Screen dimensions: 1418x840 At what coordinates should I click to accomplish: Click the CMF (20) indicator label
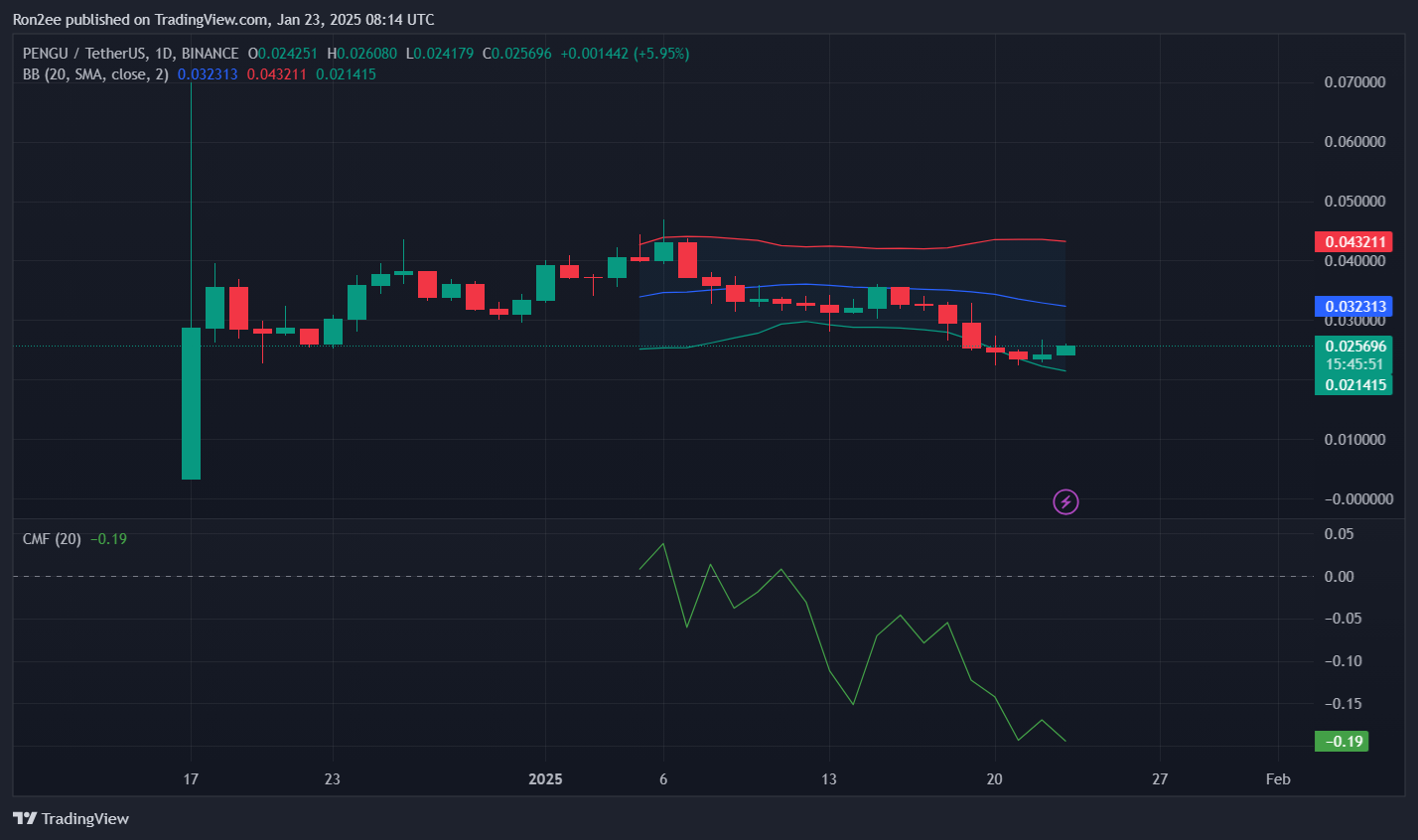[53, 539]
